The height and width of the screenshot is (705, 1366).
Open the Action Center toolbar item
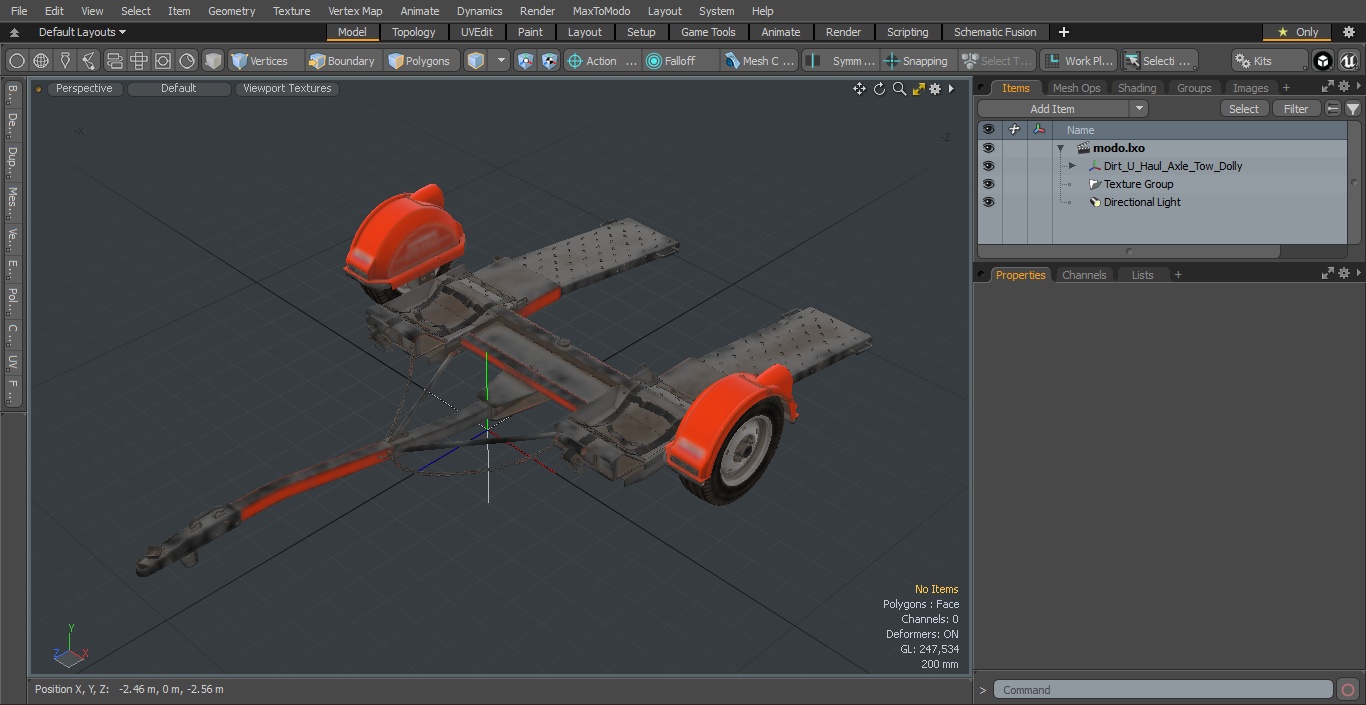point(601,61)
